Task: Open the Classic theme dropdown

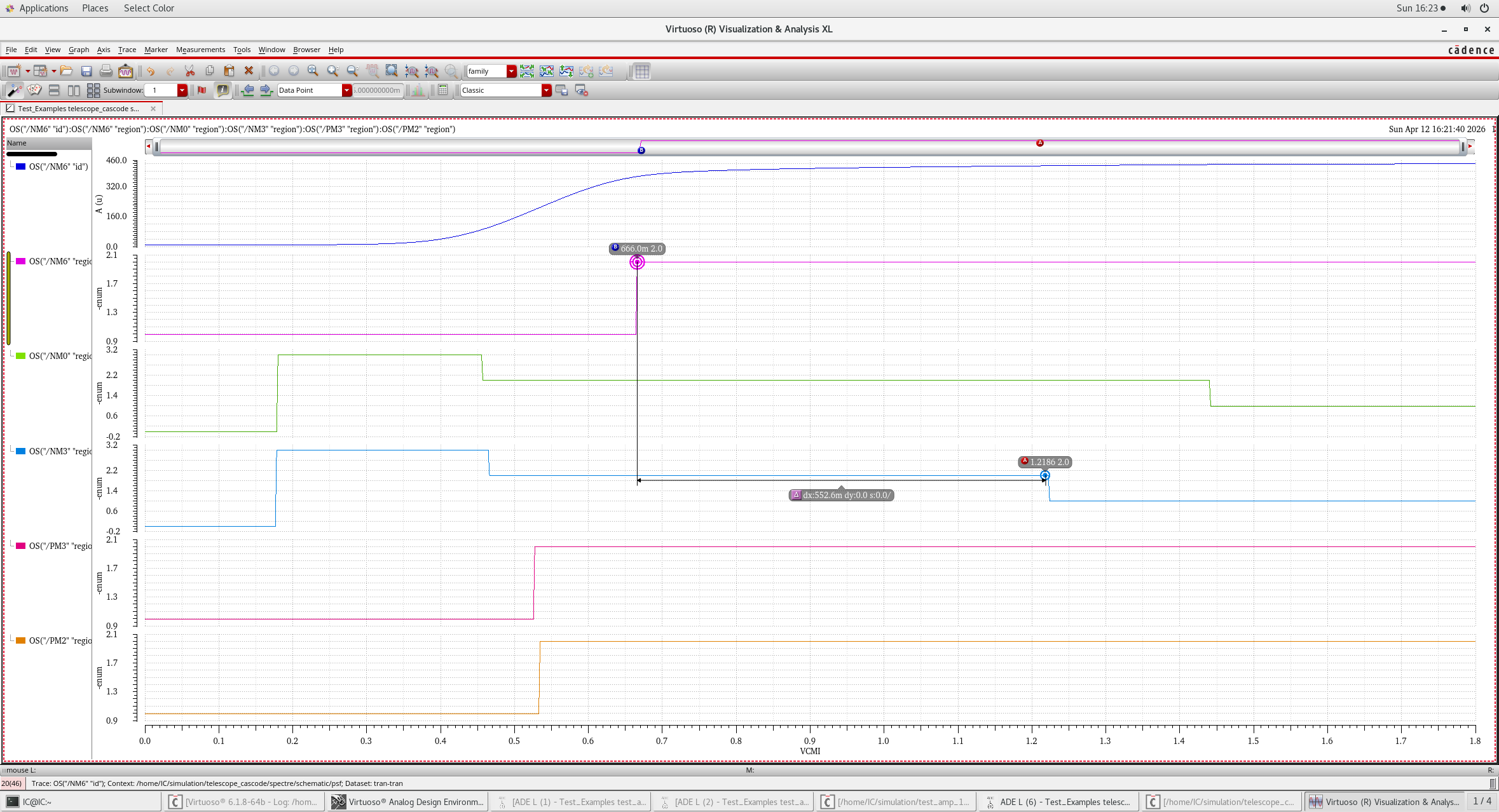Action: pyautogui.click(x=546, y=90)
